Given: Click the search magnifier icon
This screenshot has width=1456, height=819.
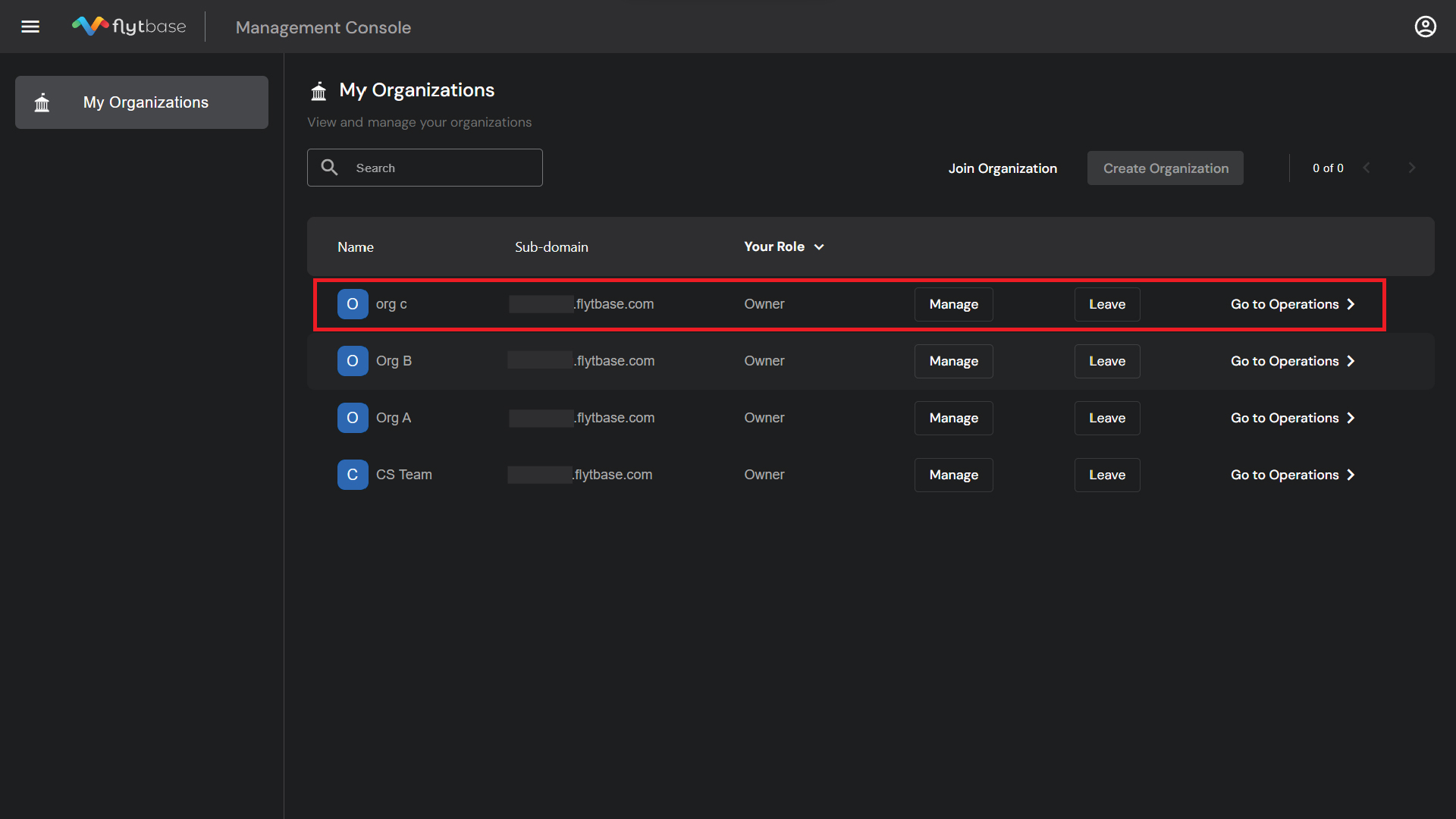Looking at the screenshot, I should pos(329,168).
